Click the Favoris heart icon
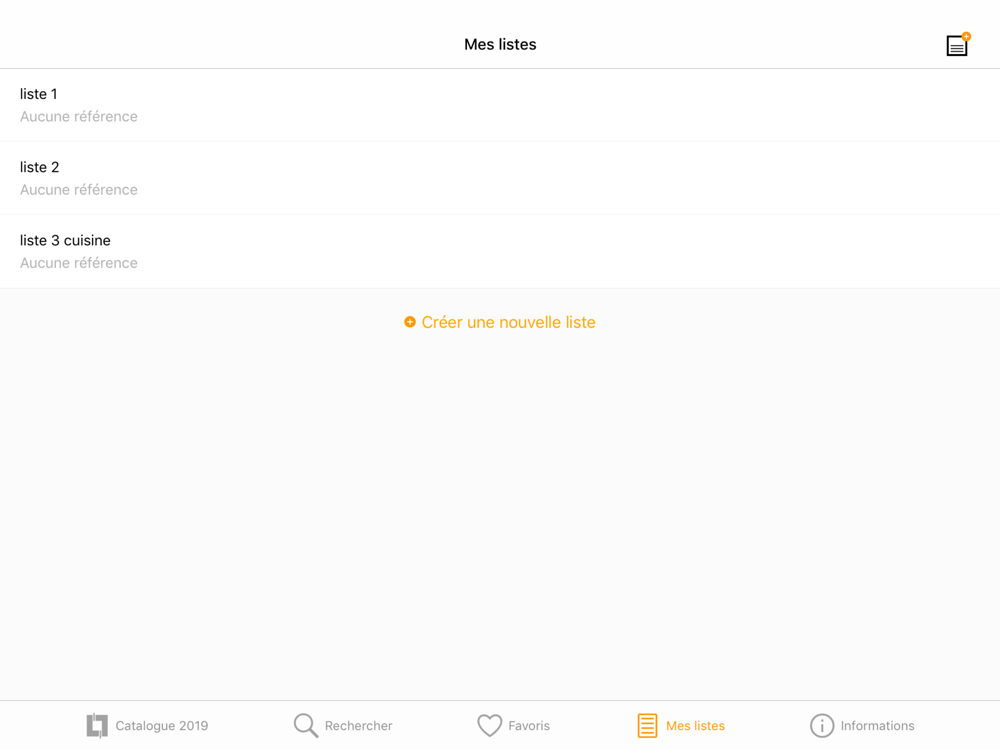The height and width of the screenshot is (750, 1000). pyautogui.click(x=490, y=726)
